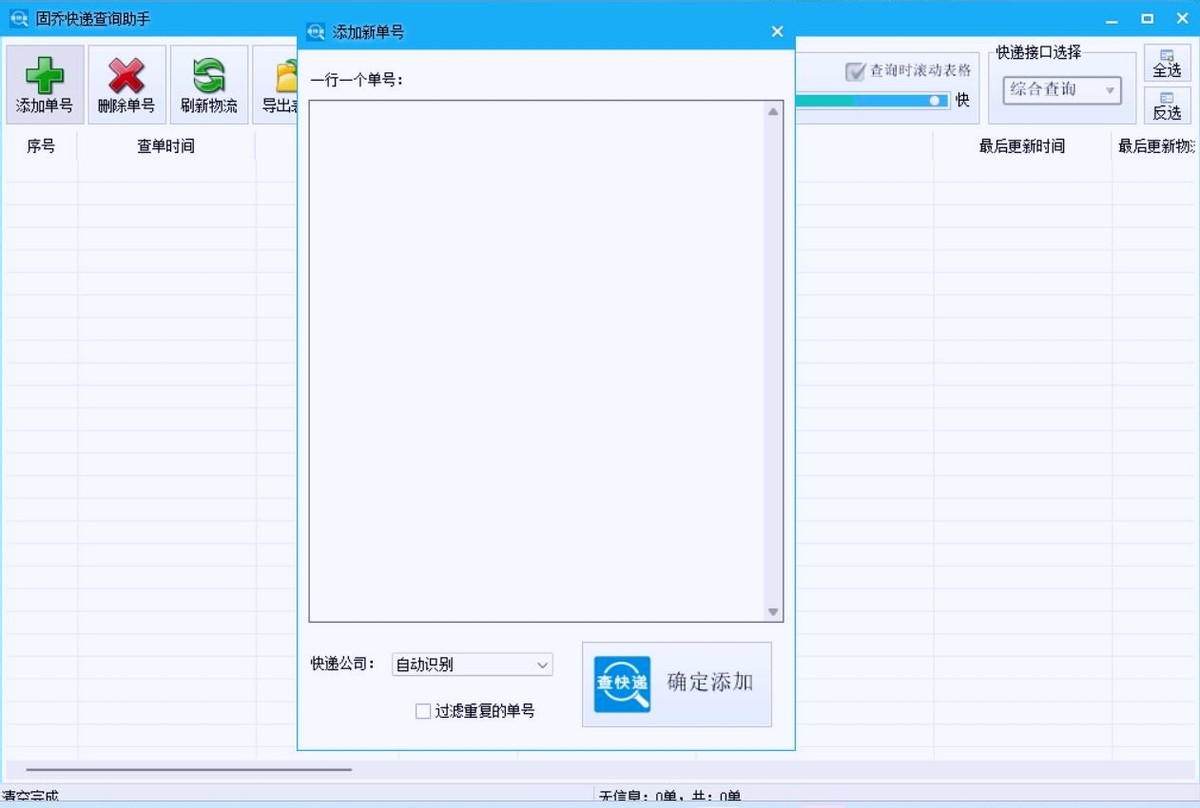The width and height of the screenshot is (1200, 808).
Task: Click the 最后更新时间 column header
Action: 1021,146
